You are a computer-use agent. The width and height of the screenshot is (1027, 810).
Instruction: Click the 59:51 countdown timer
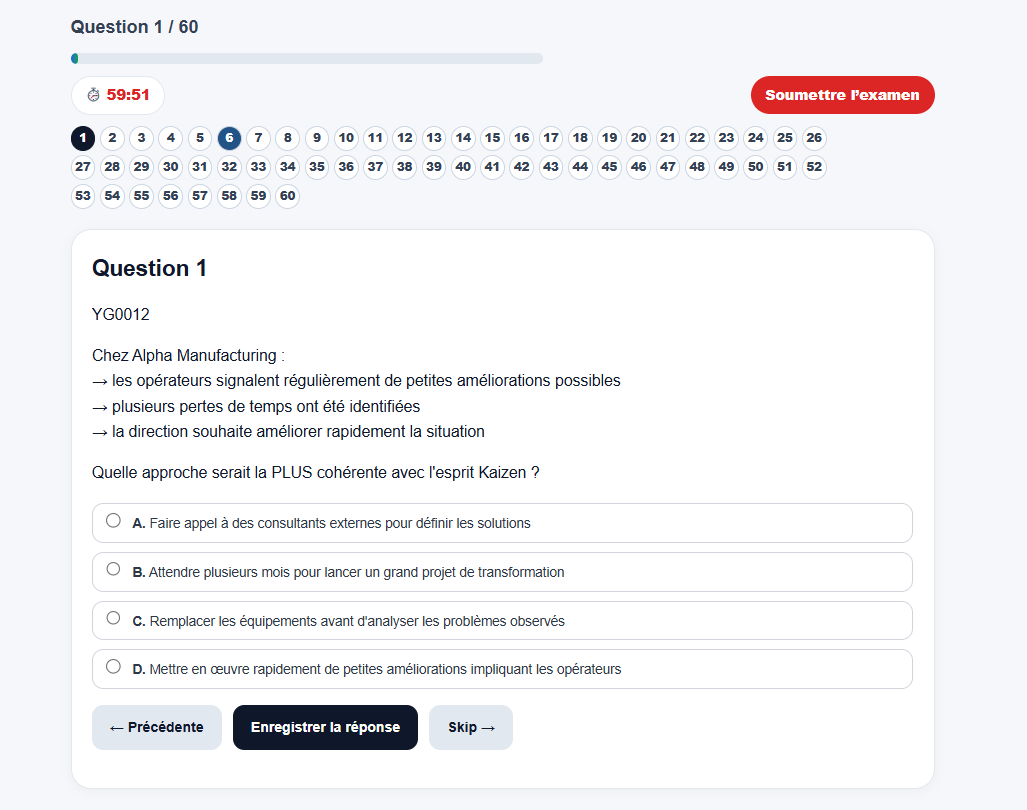coord(128,95)
